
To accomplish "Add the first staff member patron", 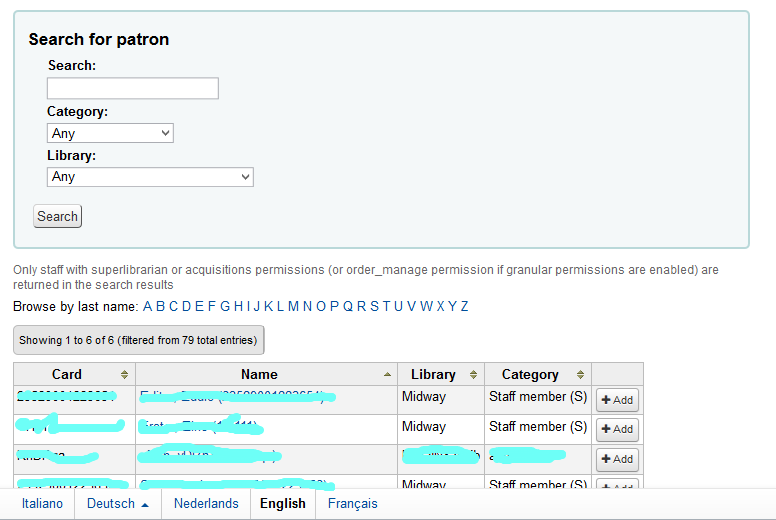I will click(617, 400).
